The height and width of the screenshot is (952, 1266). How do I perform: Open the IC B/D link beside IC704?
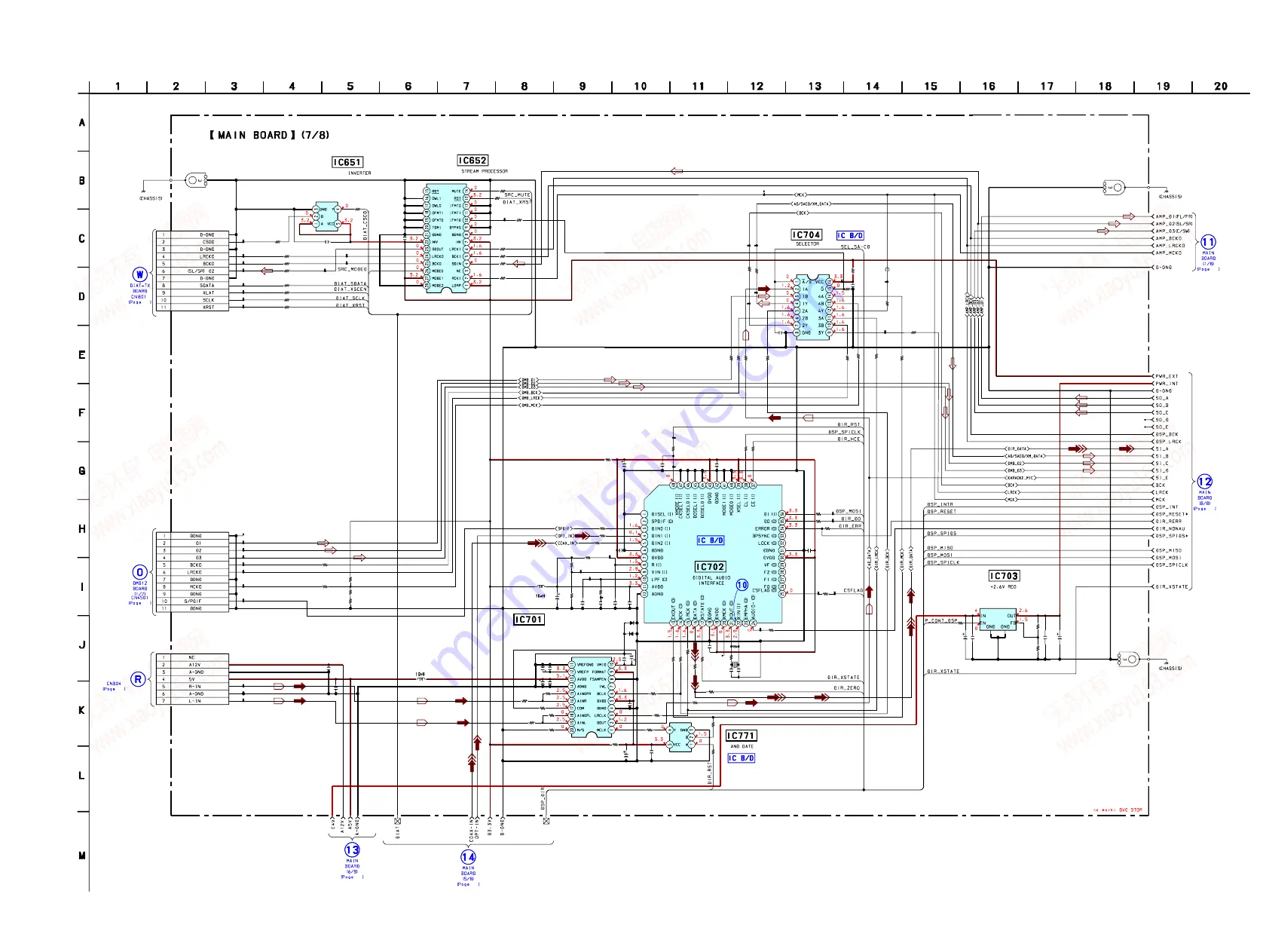850,236
